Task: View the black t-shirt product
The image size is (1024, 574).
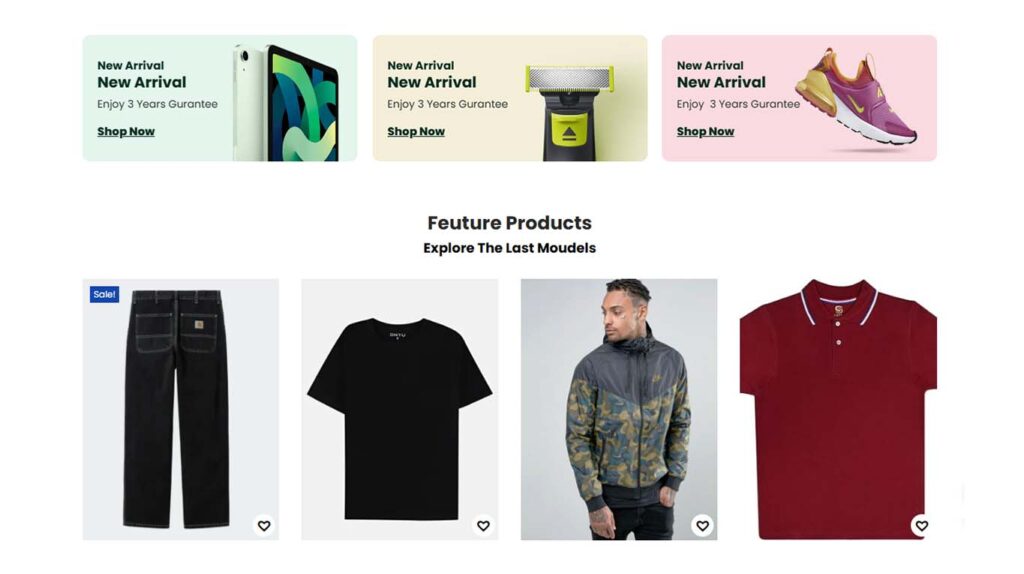Action: point(400,409)
